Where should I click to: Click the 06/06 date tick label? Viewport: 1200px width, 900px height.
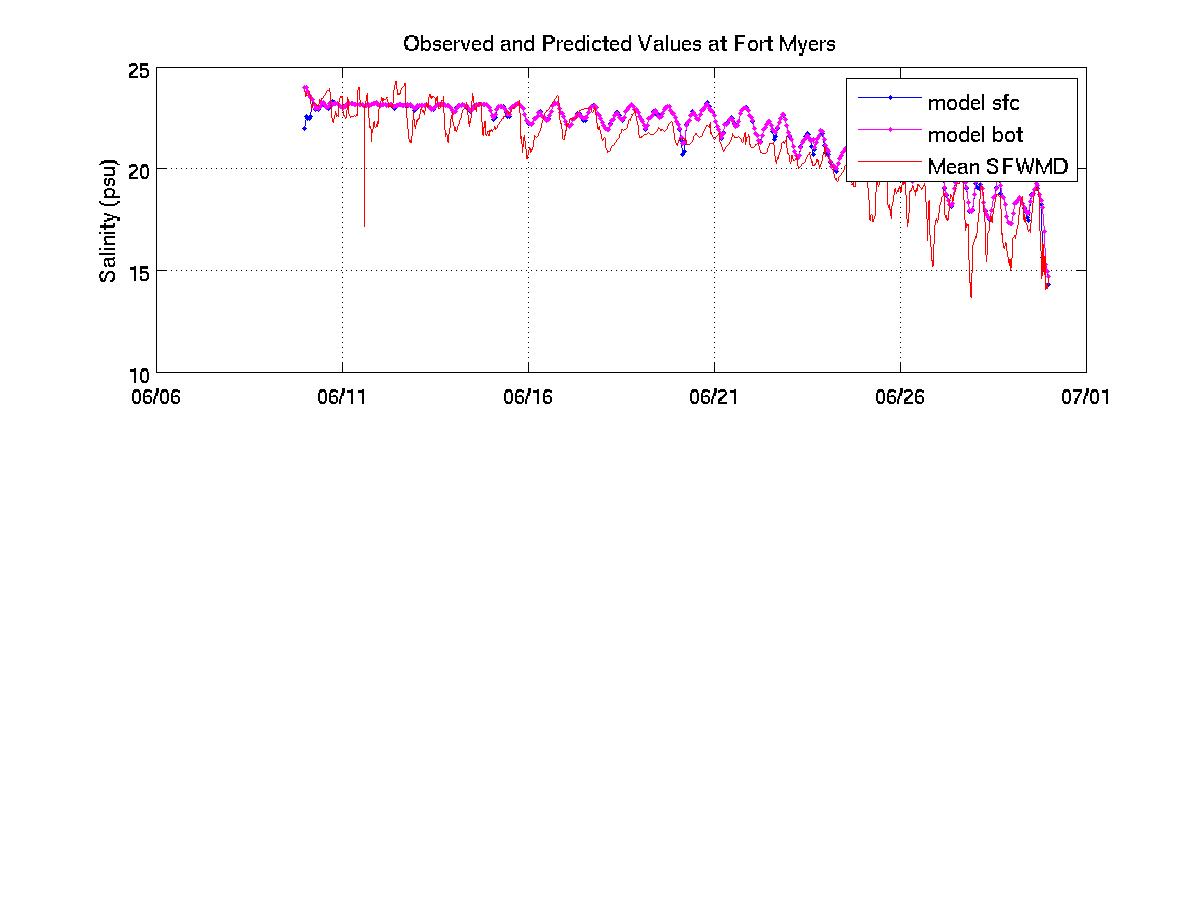[x=156, y=396]
